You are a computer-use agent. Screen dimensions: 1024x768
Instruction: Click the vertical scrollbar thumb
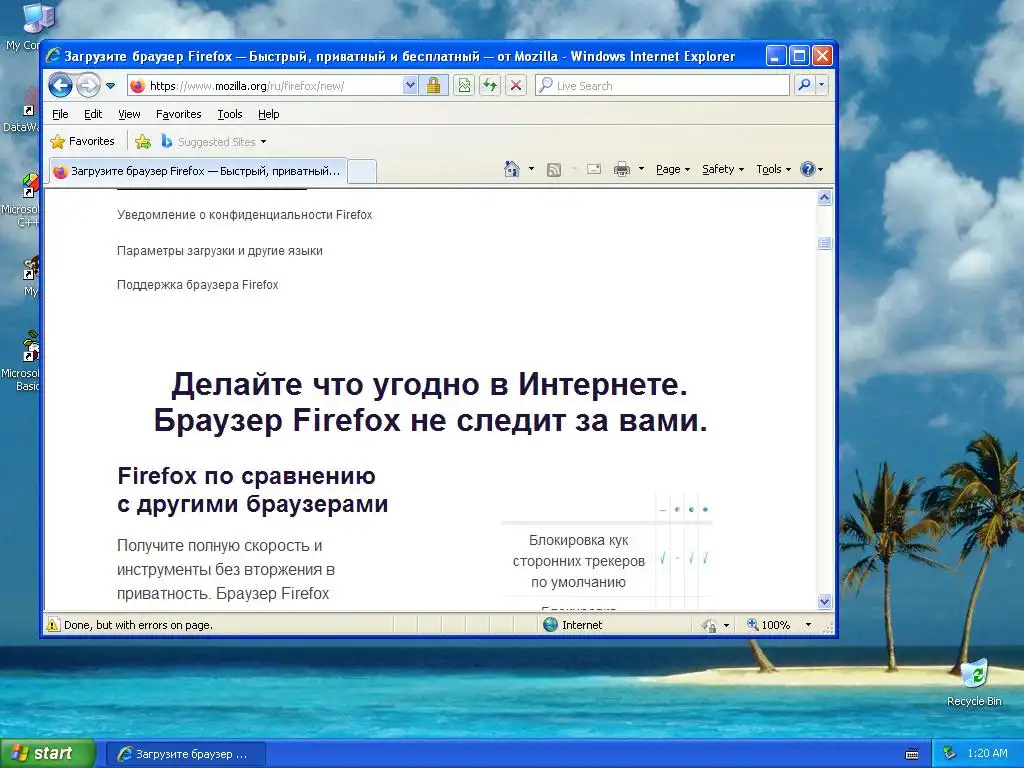click(824, 244)
